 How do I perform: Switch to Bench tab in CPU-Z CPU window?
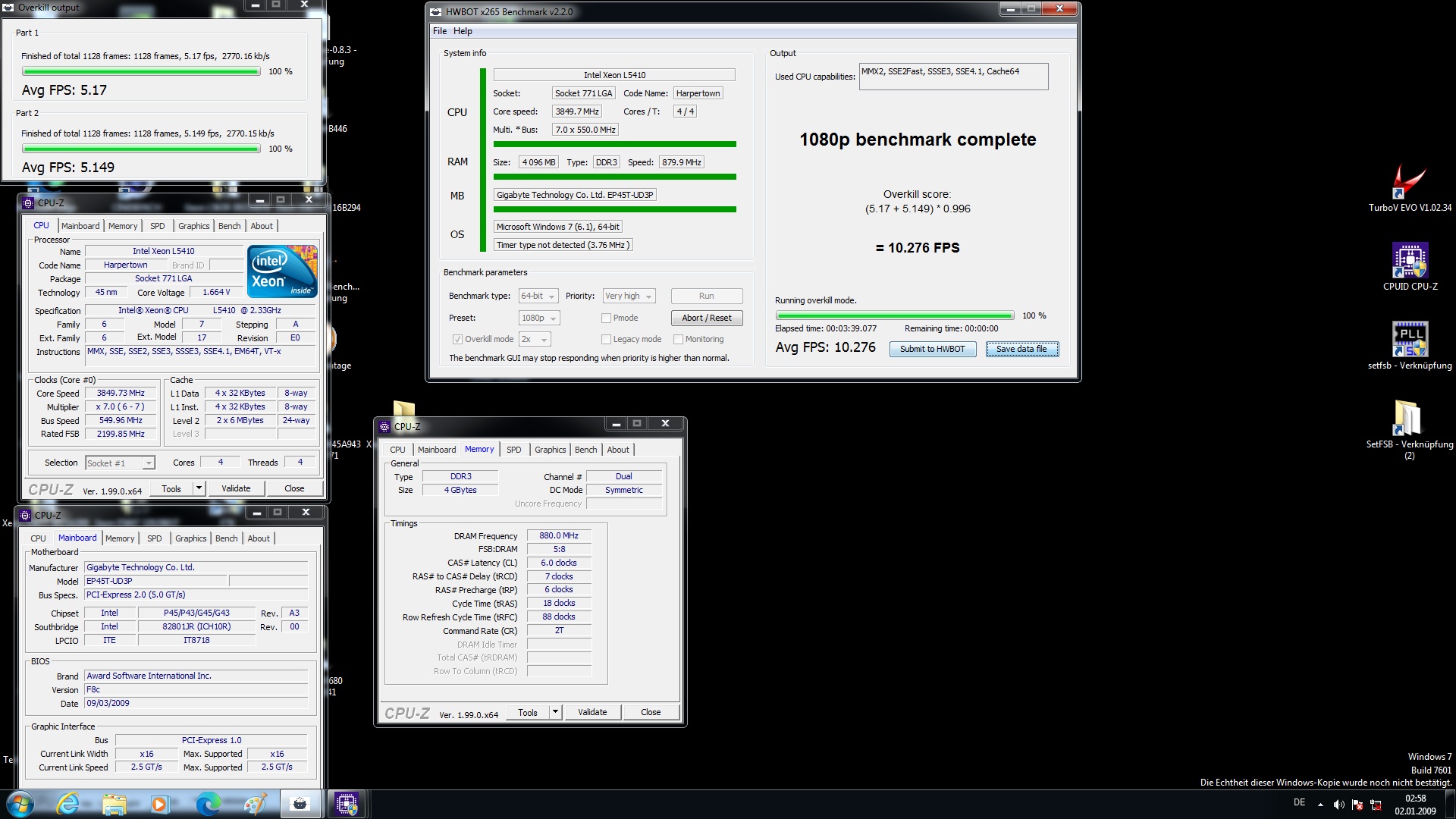(x=230, y=226)
